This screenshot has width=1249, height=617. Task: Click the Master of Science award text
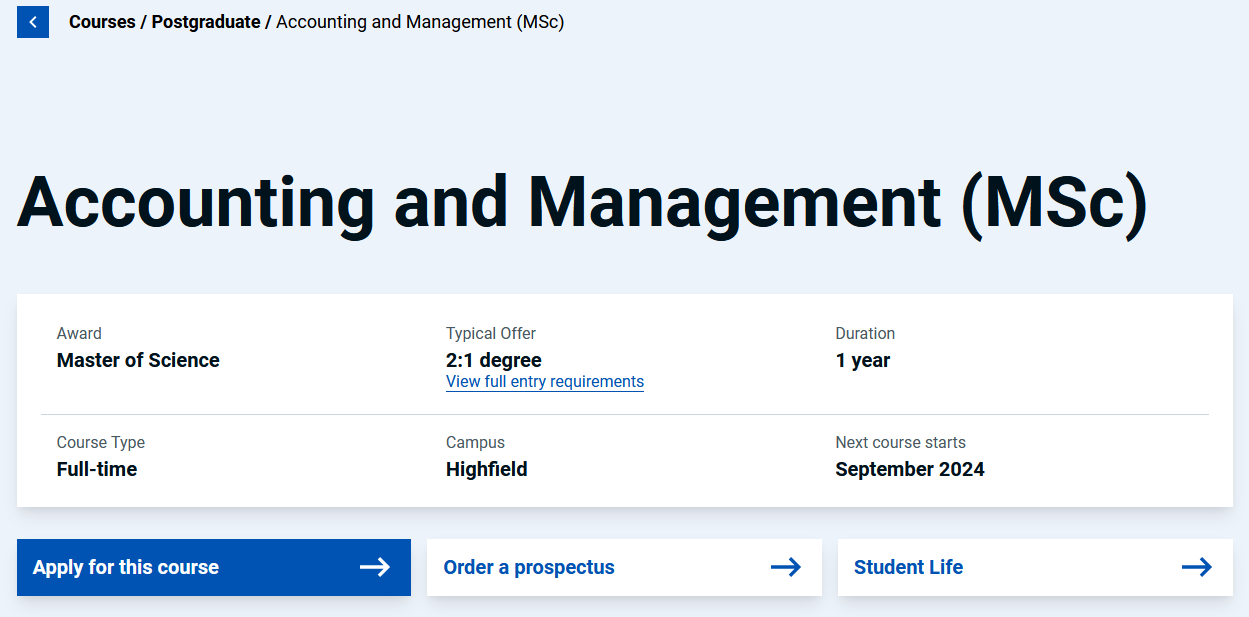(x=138, y=361)
